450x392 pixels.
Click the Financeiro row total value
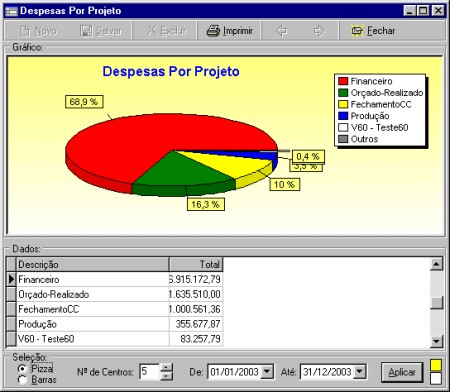point(196,279)
